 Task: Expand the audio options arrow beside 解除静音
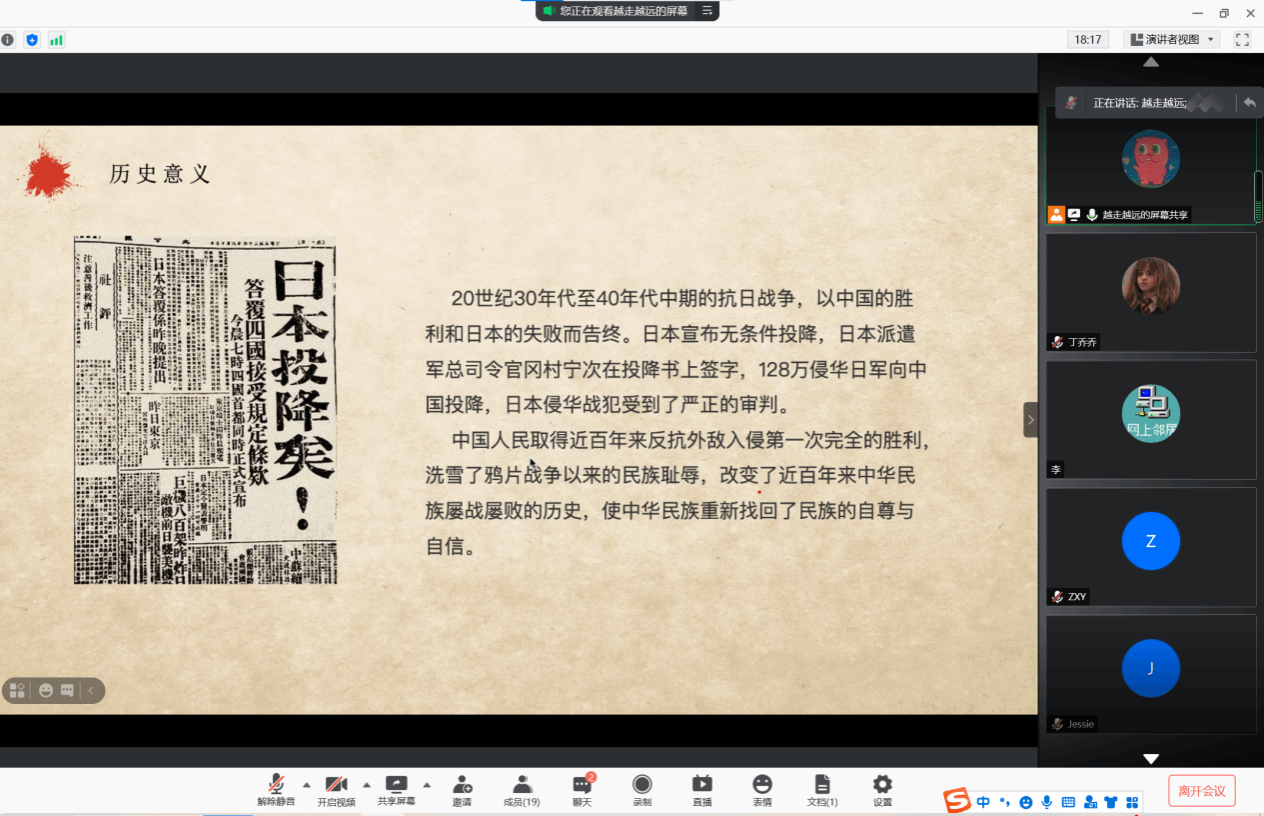click(x=306, y=784)
